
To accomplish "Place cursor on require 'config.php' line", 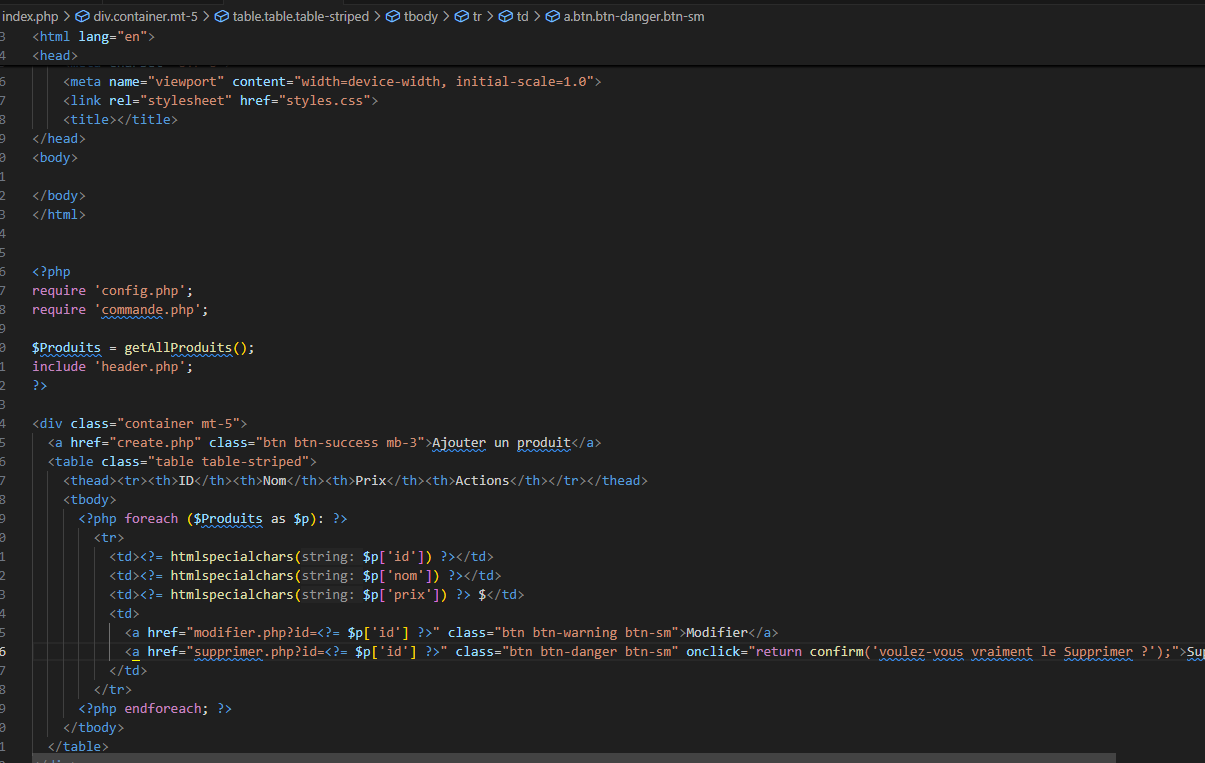I will click(112, 291).
